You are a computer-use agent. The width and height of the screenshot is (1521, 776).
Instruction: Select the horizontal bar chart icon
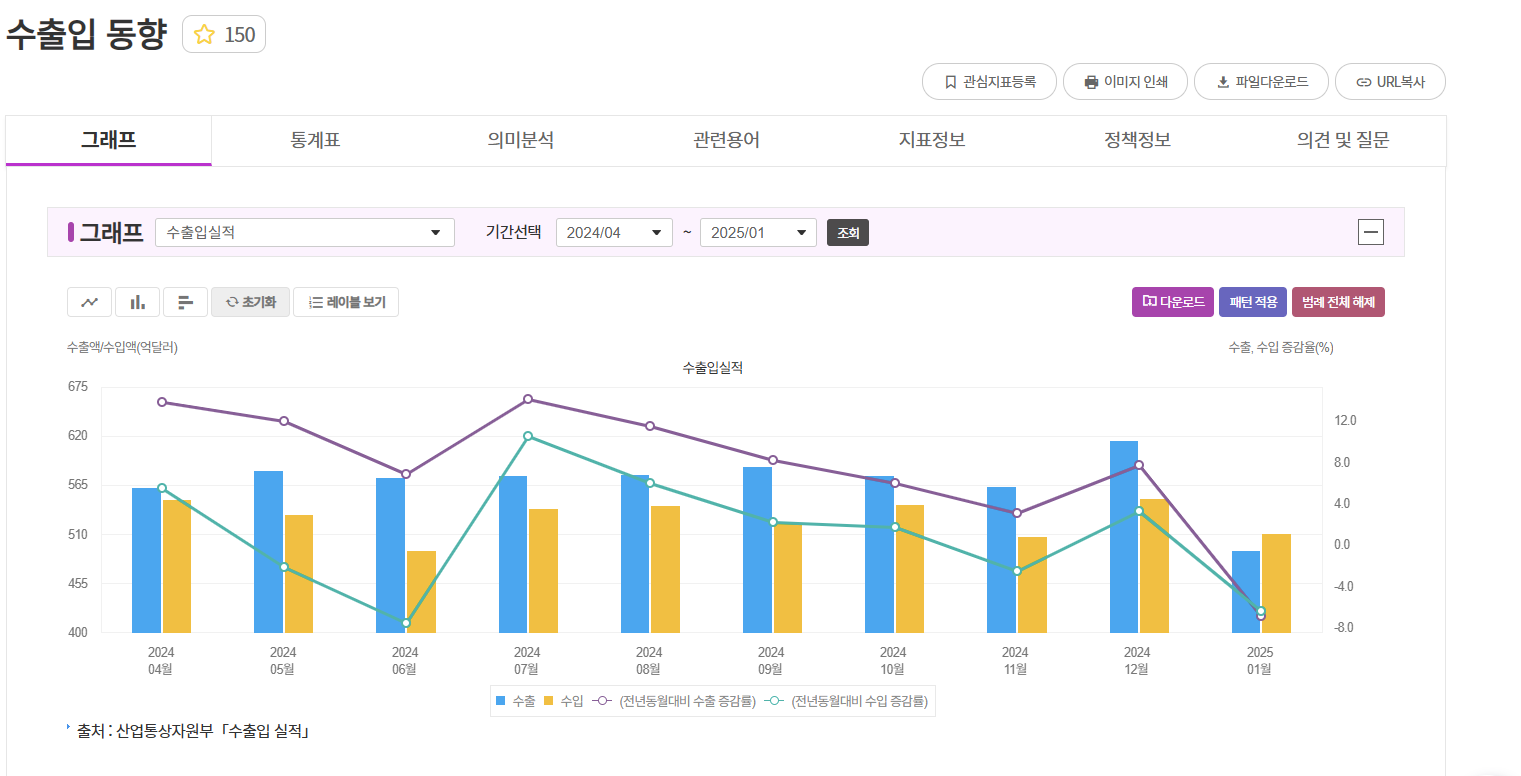tap(185, 301)
